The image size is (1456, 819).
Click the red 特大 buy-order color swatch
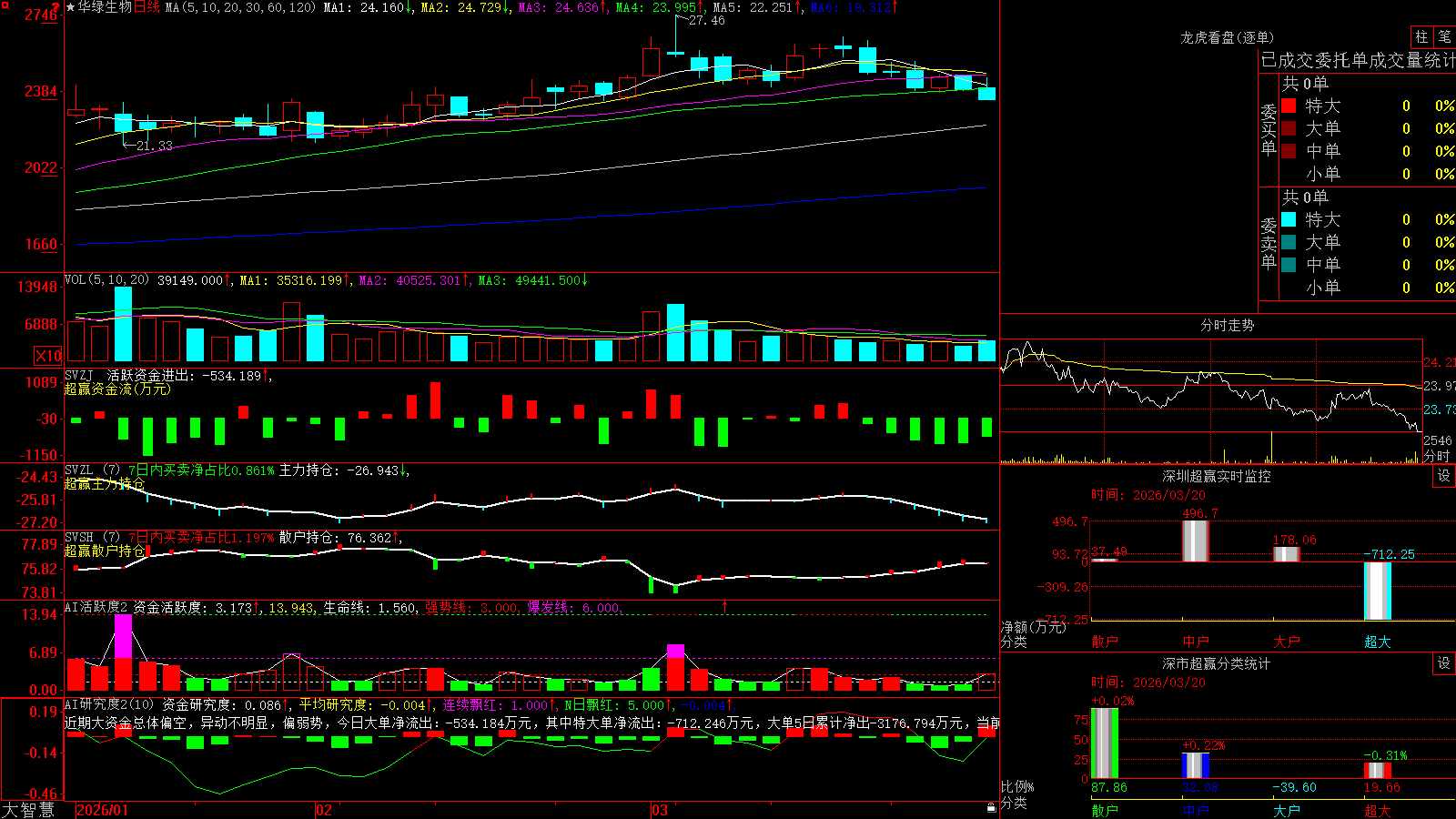(x=1289, y=106)
